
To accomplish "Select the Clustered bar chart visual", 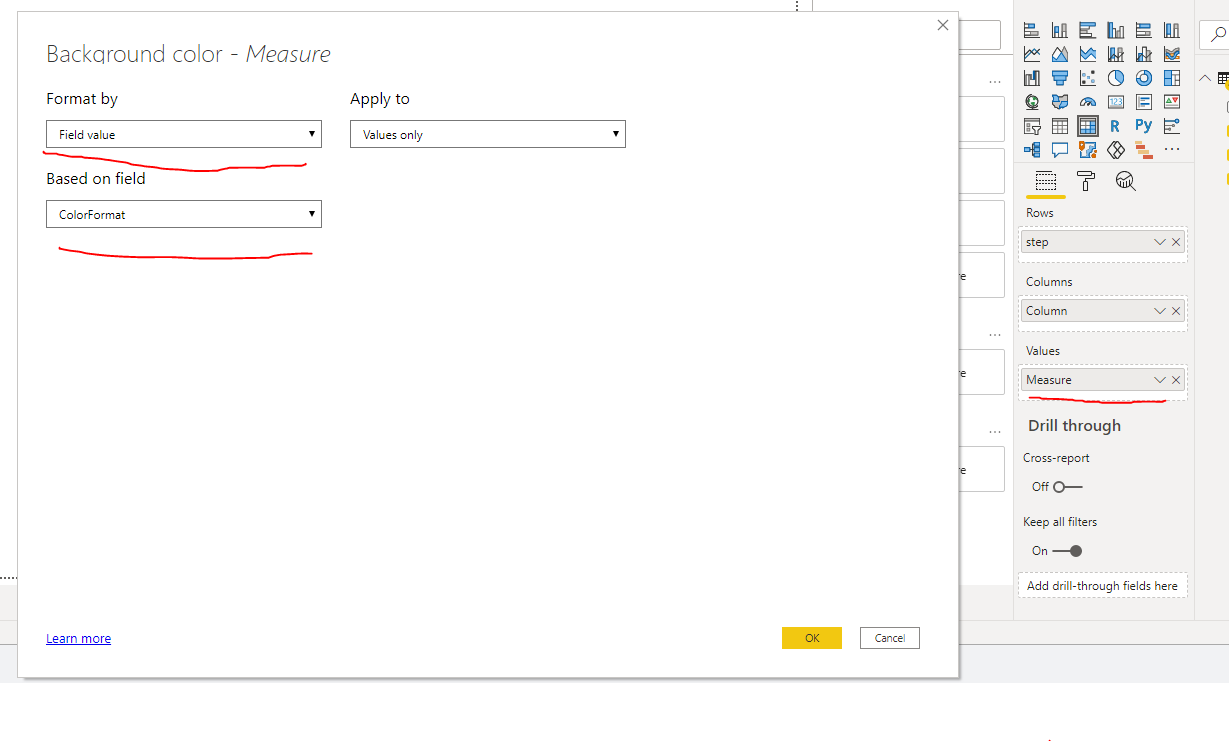I will pyautogui.click(x=1088, y=30).
